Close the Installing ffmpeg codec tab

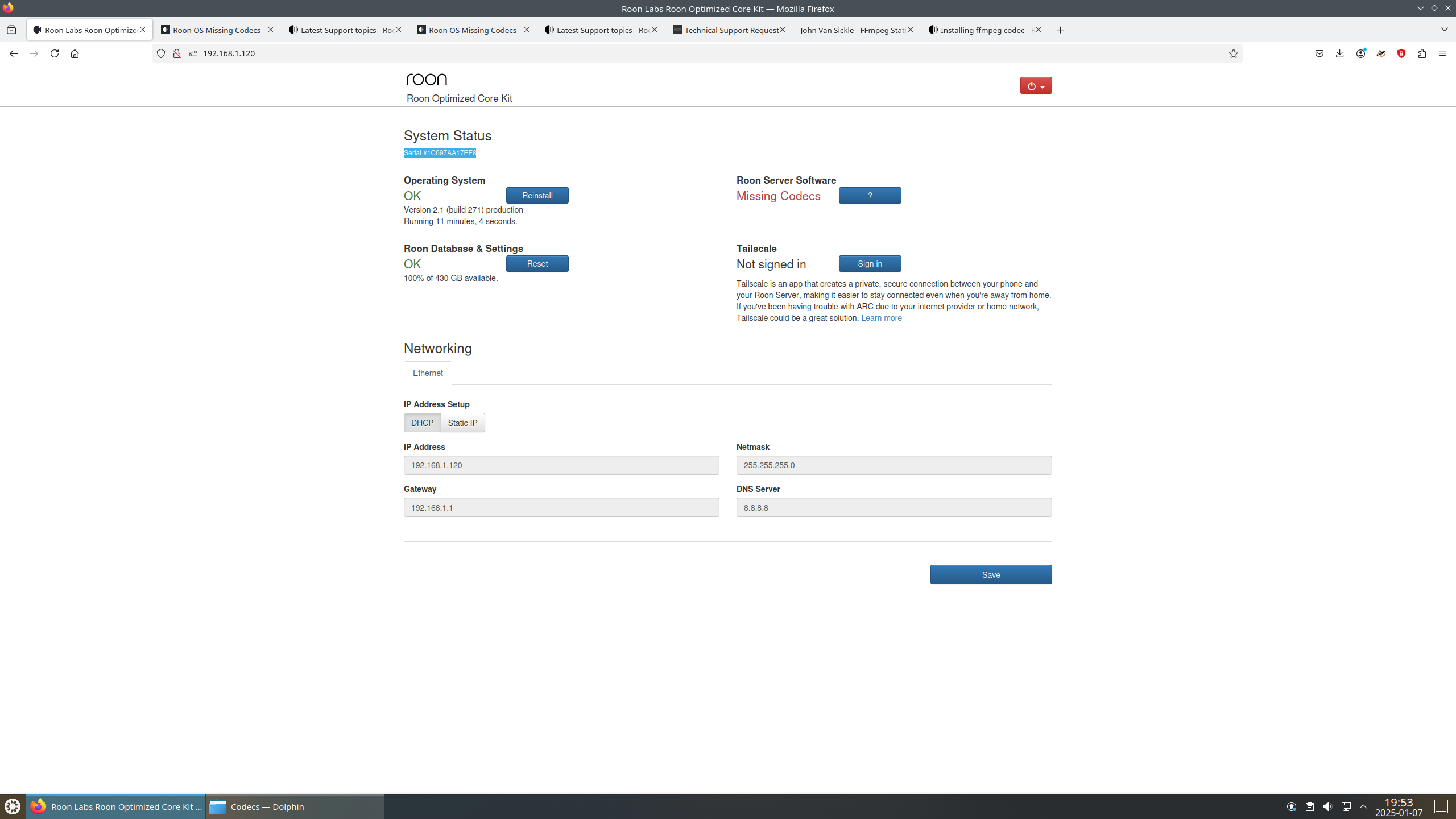click(x=1039, y=30)
